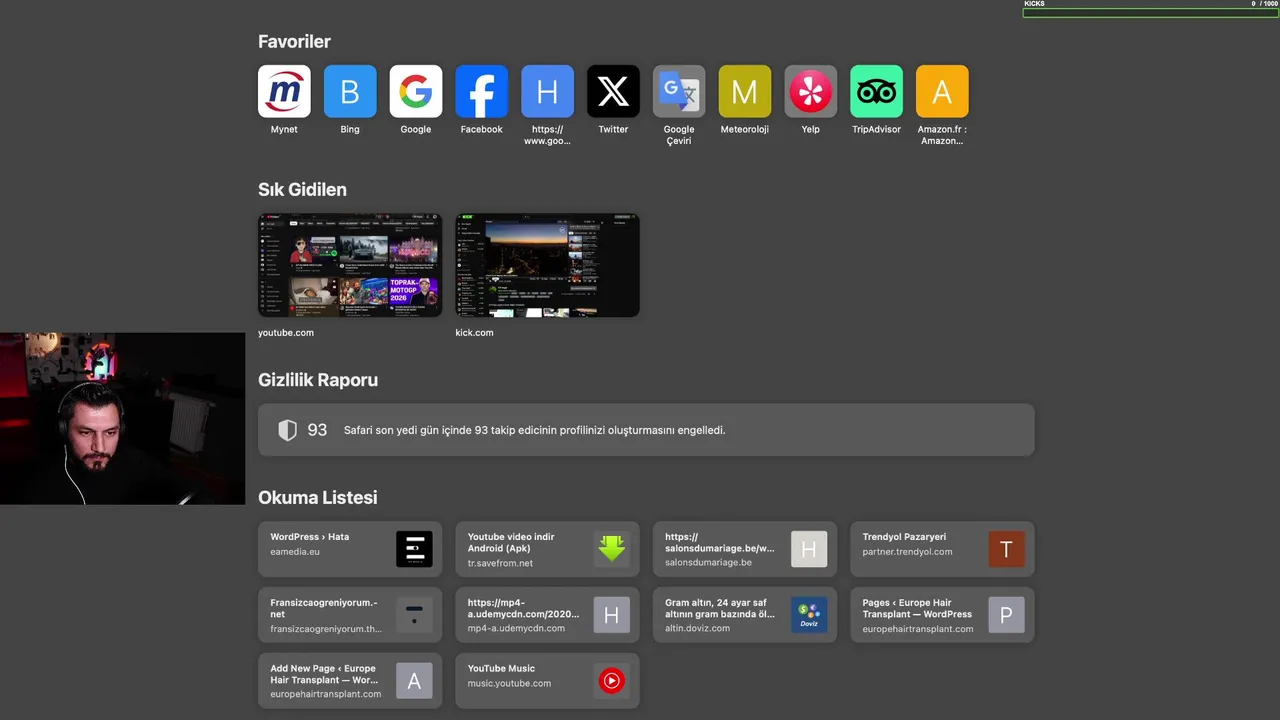The width and height of the screenshot is (1280, 720).
Task: Click the H icon of salonsdumariage.be
Action: pos(809,549)
